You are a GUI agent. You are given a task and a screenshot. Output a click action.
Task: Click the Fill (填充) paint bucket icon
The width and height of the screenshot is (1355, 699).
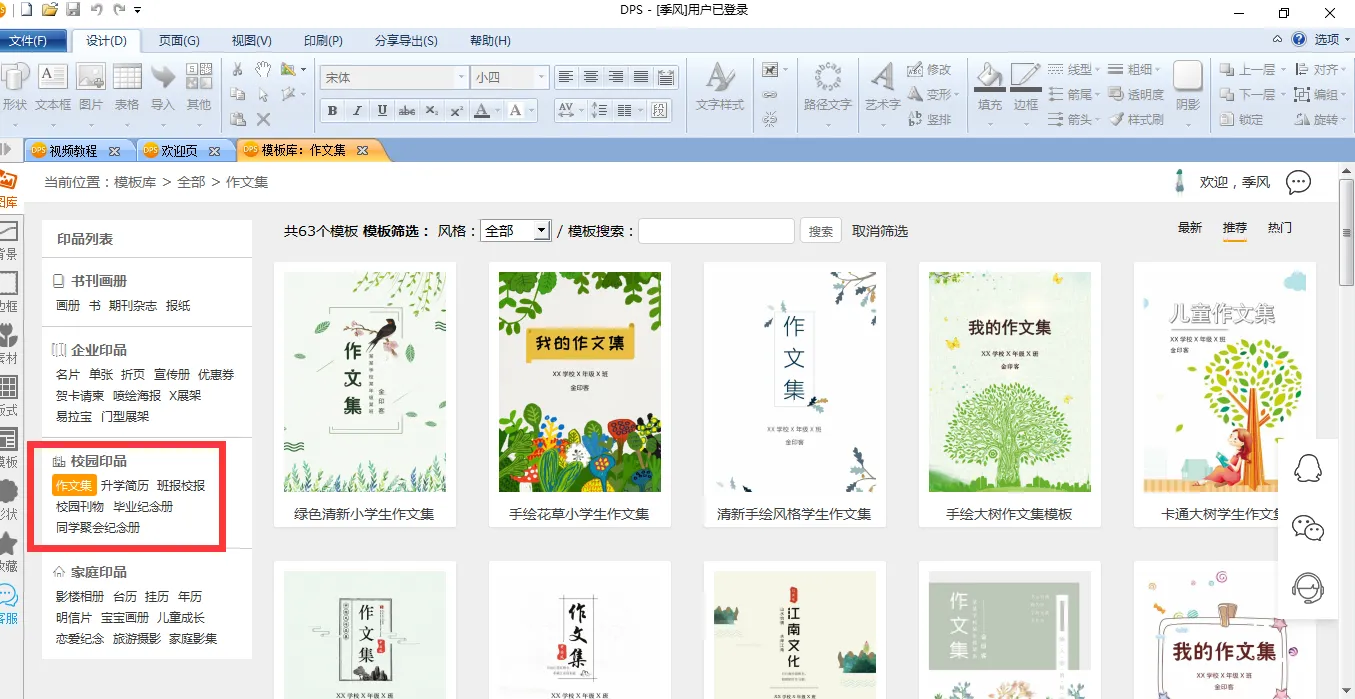click(x=989, y=87)
